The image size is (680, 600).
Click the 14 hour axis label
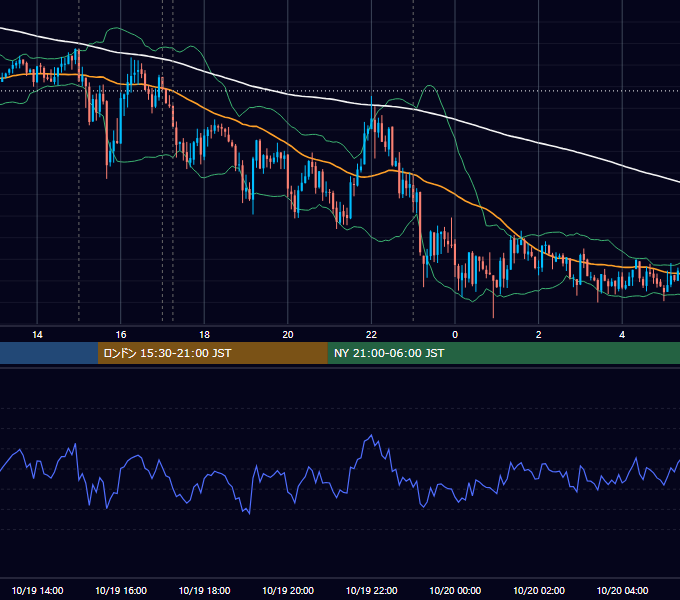point(37,335)
